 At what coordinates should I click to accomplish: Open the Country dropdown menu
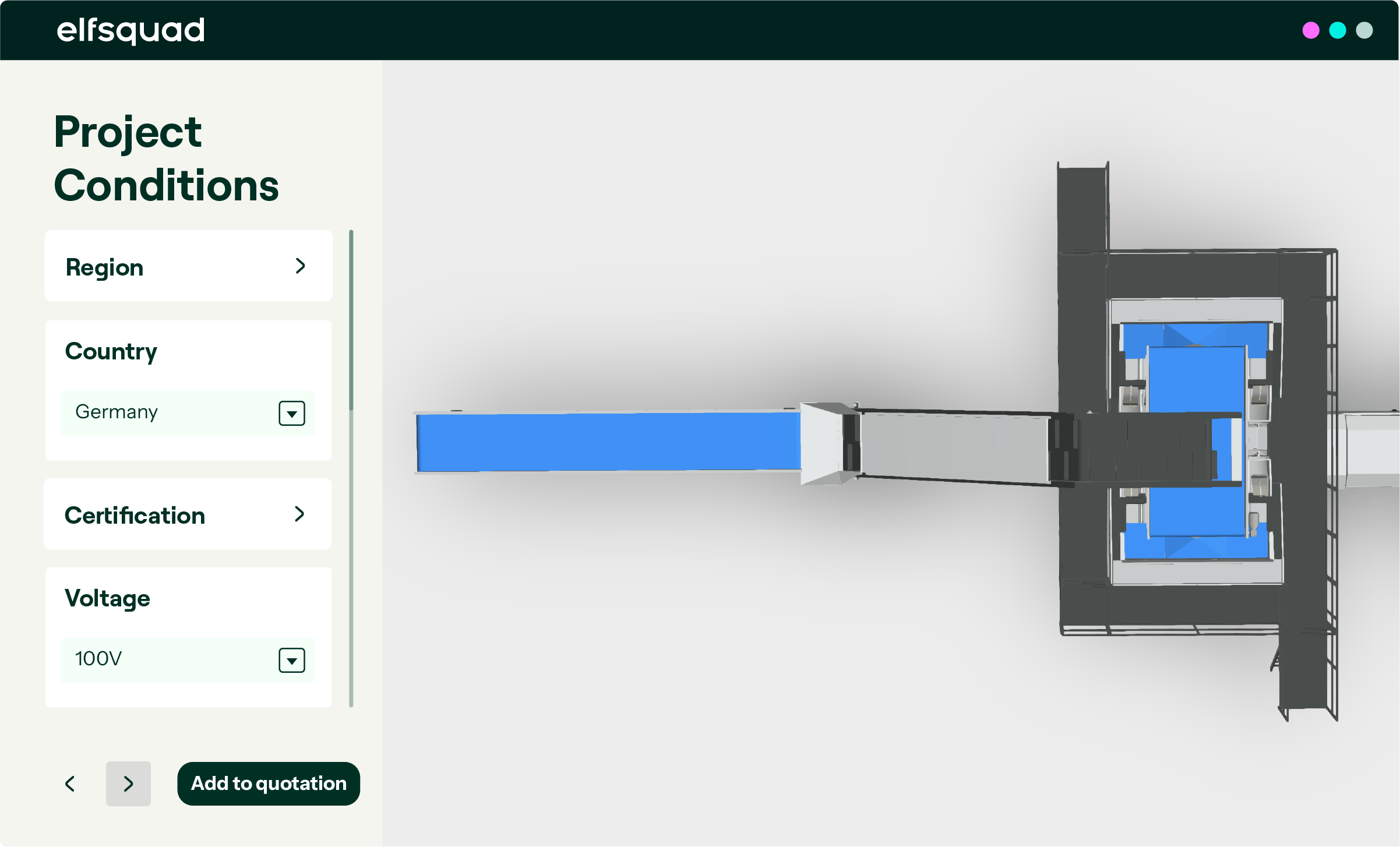pyautogui.click(x=290, y=411)
